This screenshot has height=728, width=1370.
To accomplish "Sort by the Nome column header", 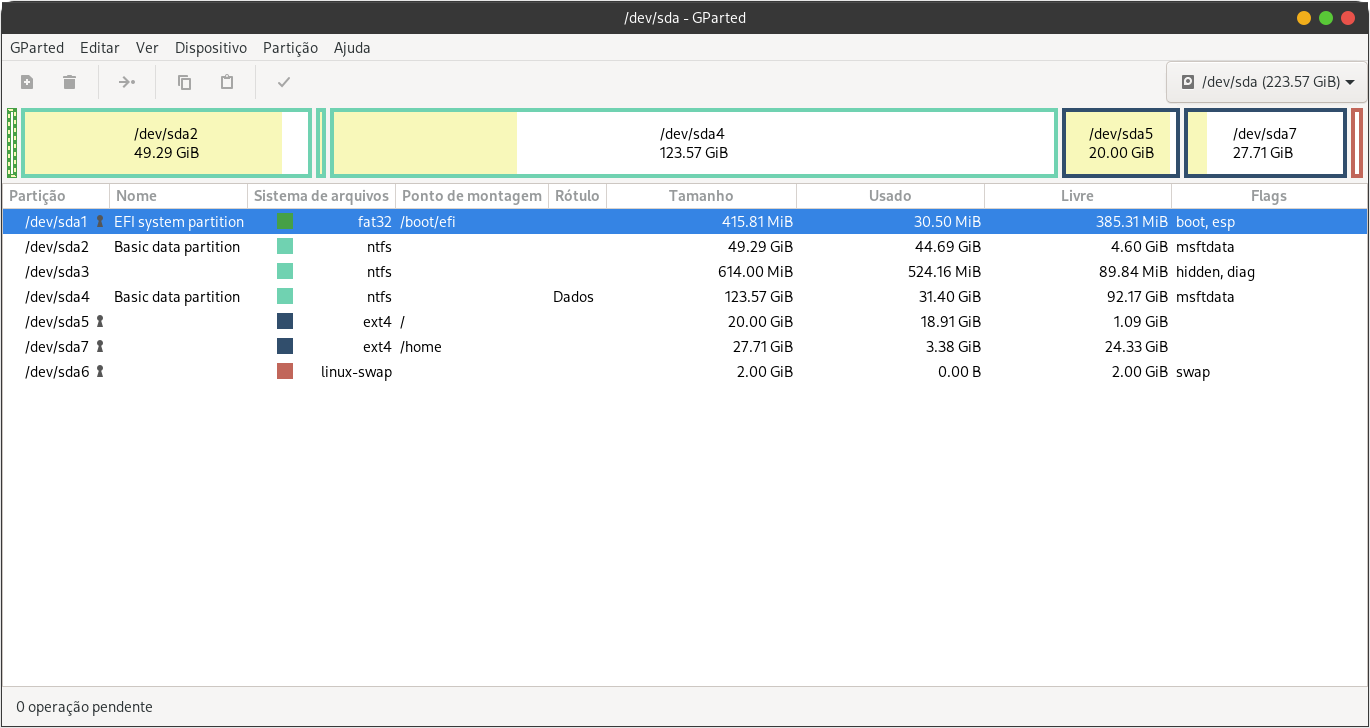I will [x=178, y=196].
